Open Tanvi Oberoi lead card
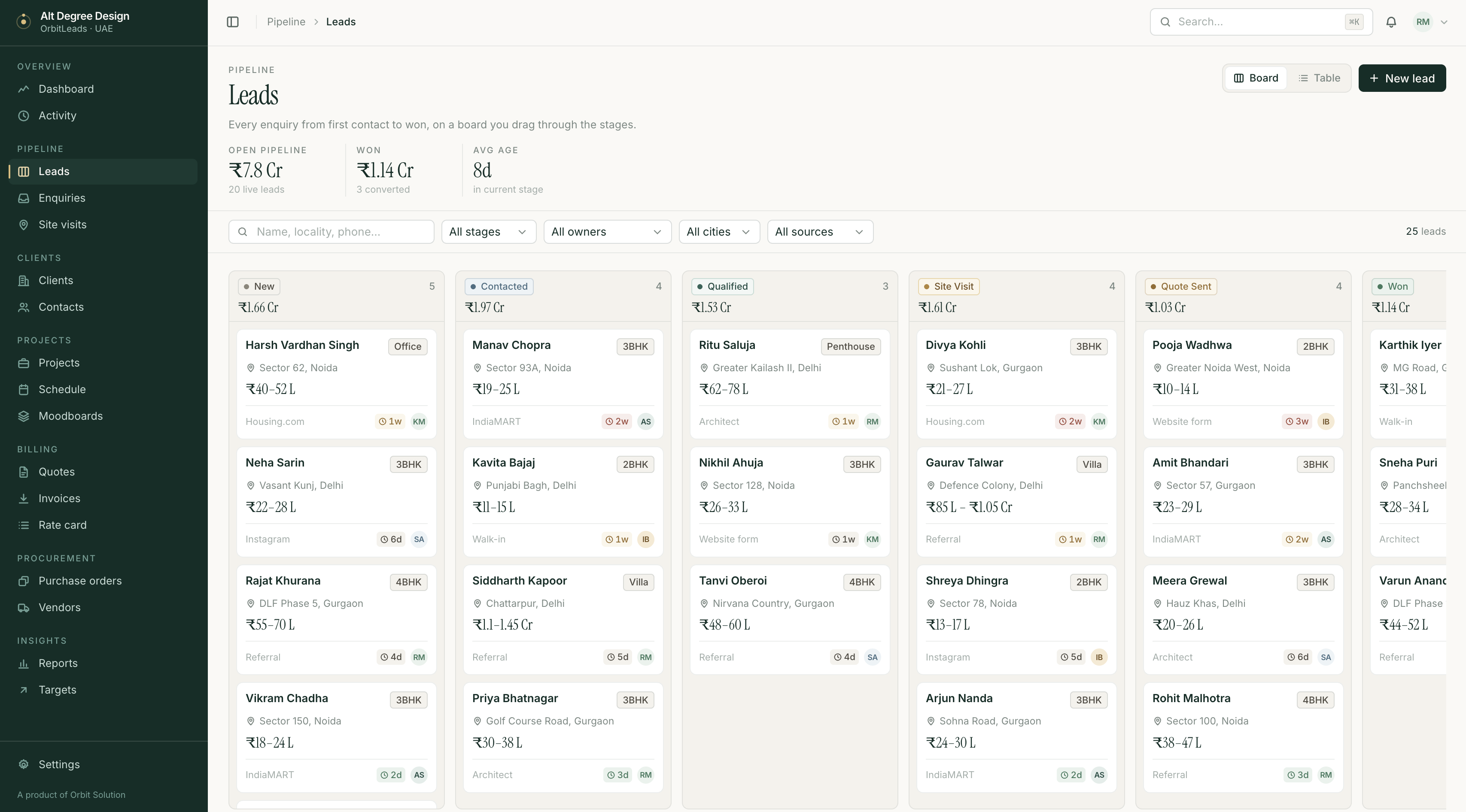Viewport: 1466px width, 812px height. click(789, 619)
